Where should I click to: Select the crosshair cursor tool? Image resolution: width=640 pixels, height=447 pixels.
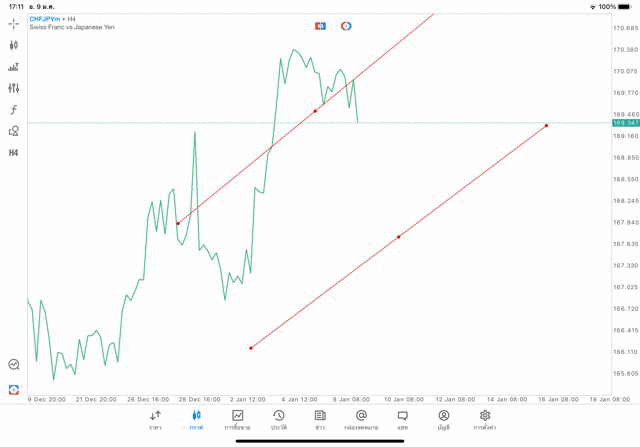pos(14,23)
